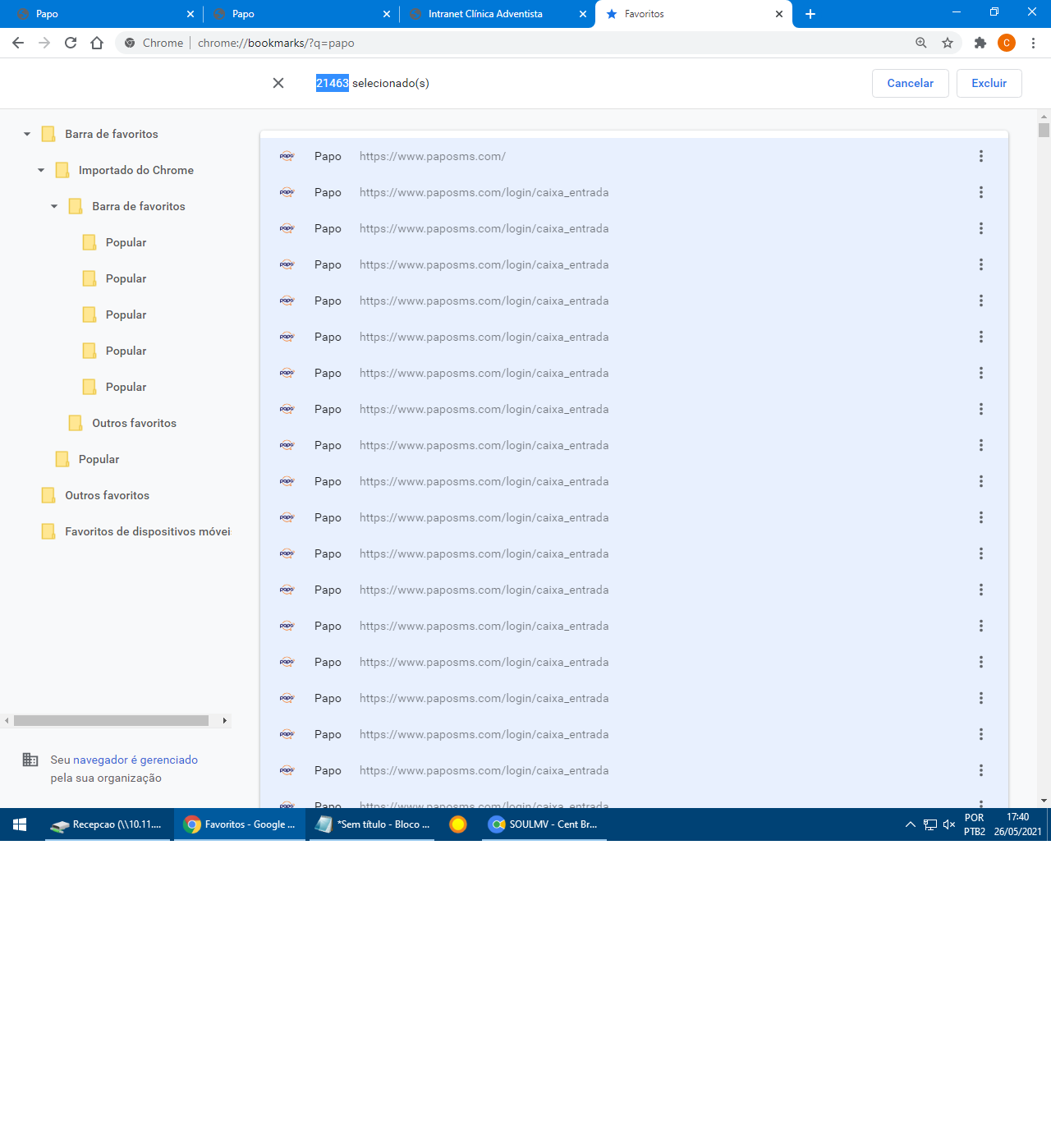1051x1148 pixels.
Task: Click sidebar scrollbar right arrow
Action: pos(224,720)
